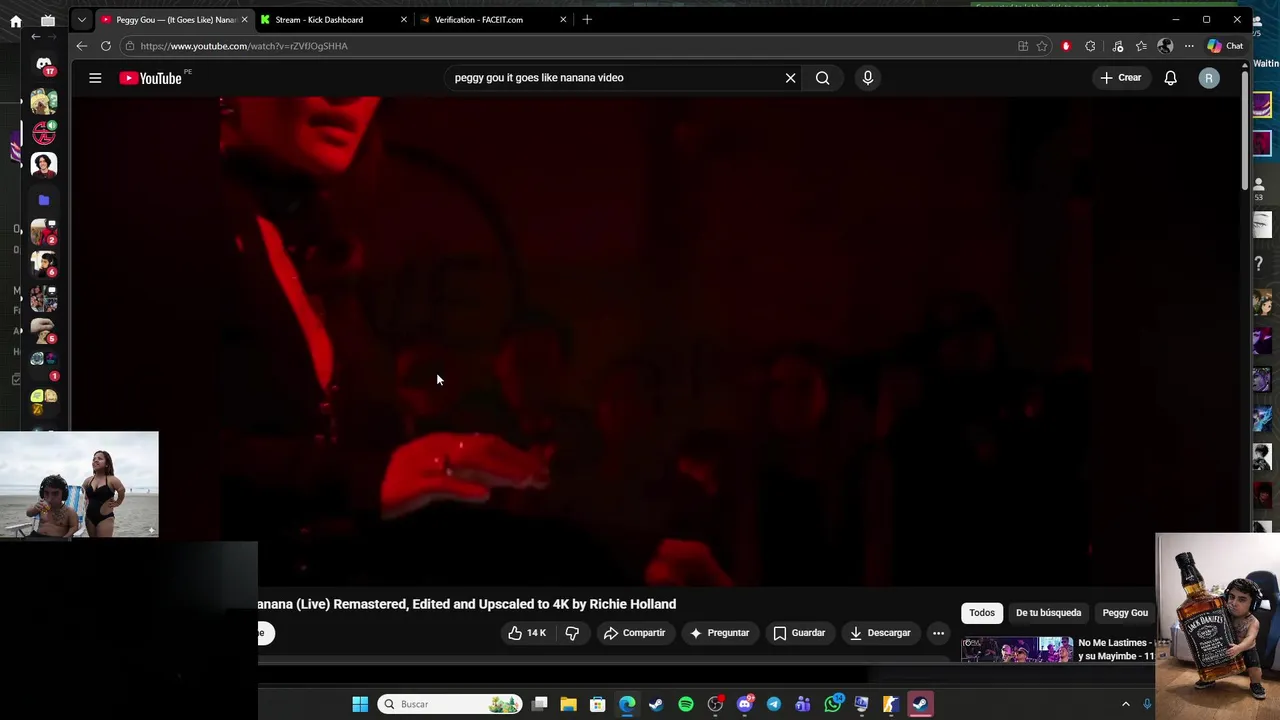The width and height of the screenshot is (1280, 720).
Task: Like the video showing 14 K
Action: pyautogui.click(x=527, y=633)
